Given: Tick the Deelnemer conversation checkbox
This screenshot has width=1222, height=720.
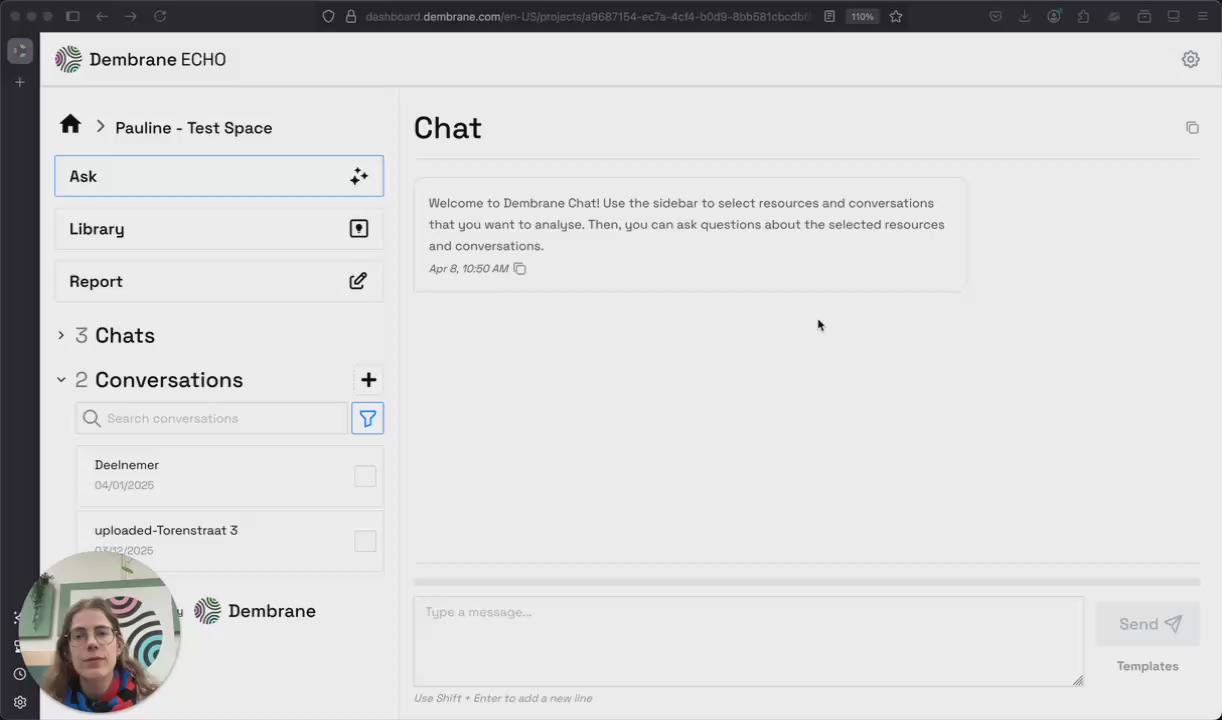Looking at the screenshot, I should (365, 476).
